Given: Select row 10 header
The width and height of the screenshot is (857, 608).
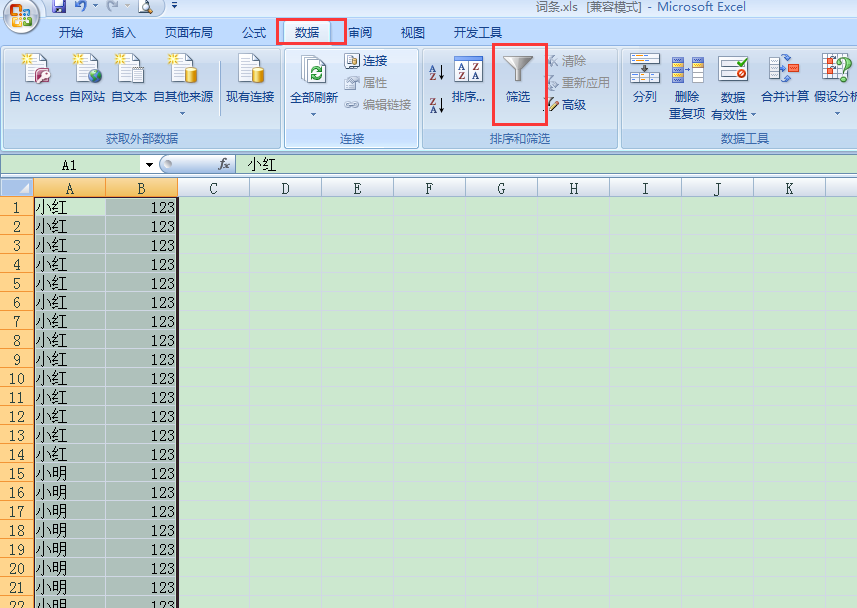Looking at the screenshot, I should click(x=17, y=378).
